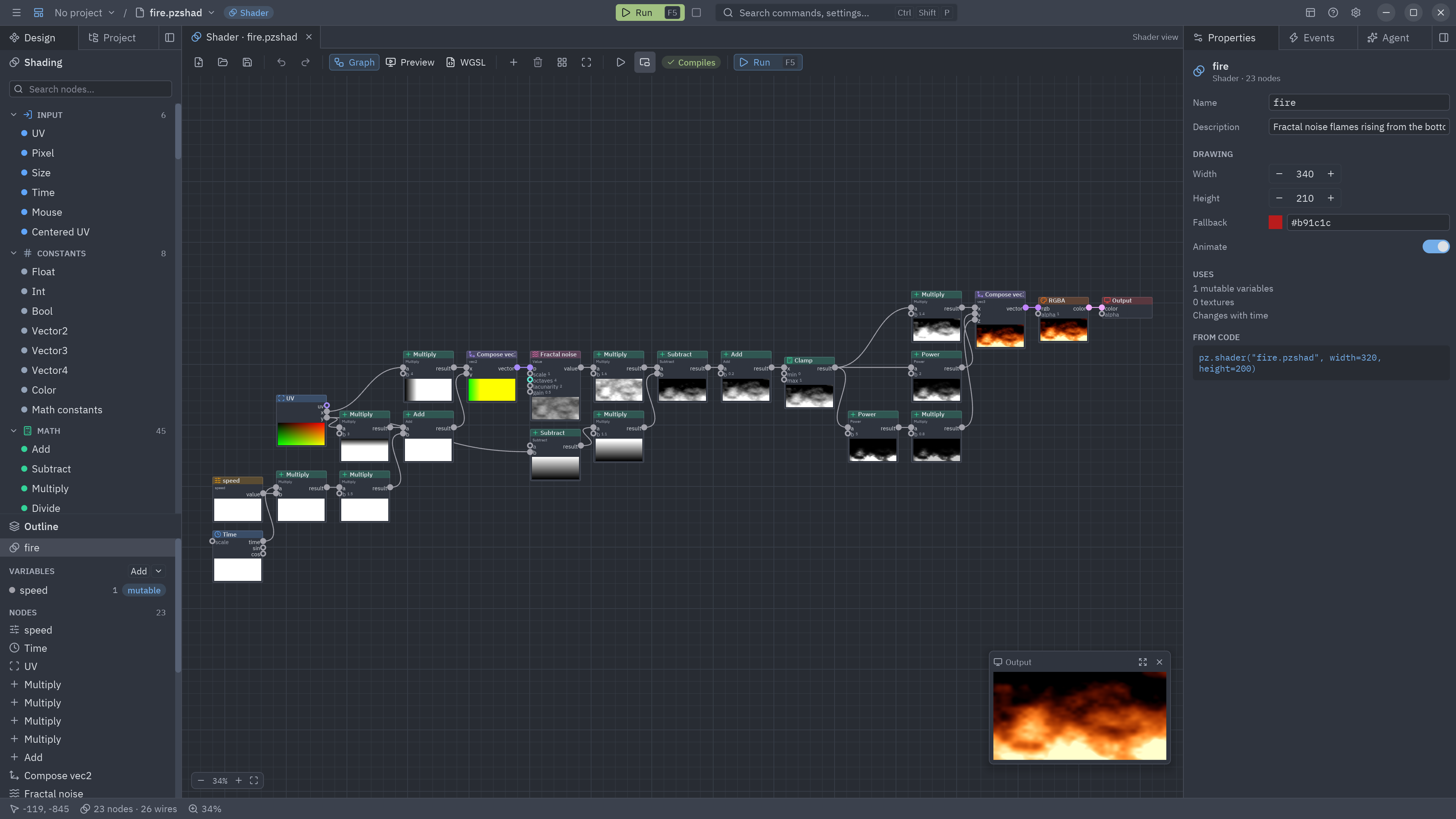Play shader animation in toolbar
This screenshot has height=819, width=1456.
[620, 62]
